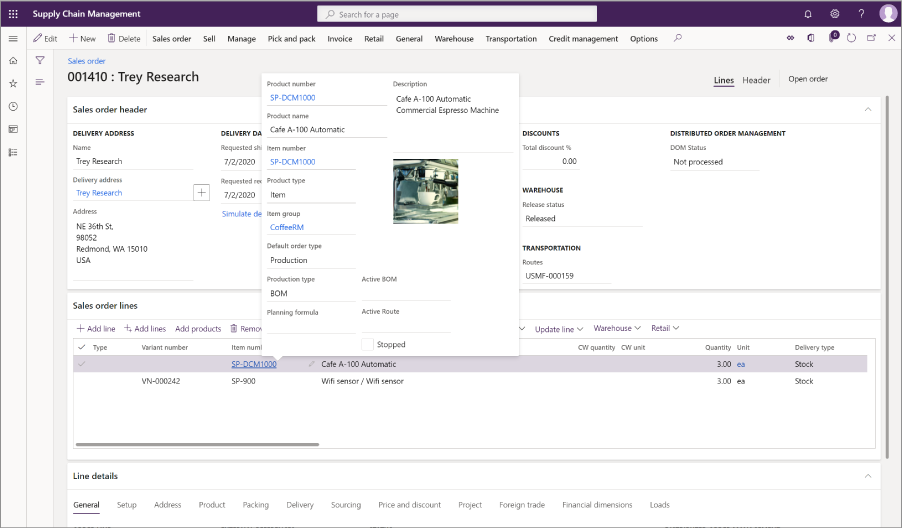Select the Delivery tab in Line details
This screenshot has height=528, width=902.
[300, 504]
